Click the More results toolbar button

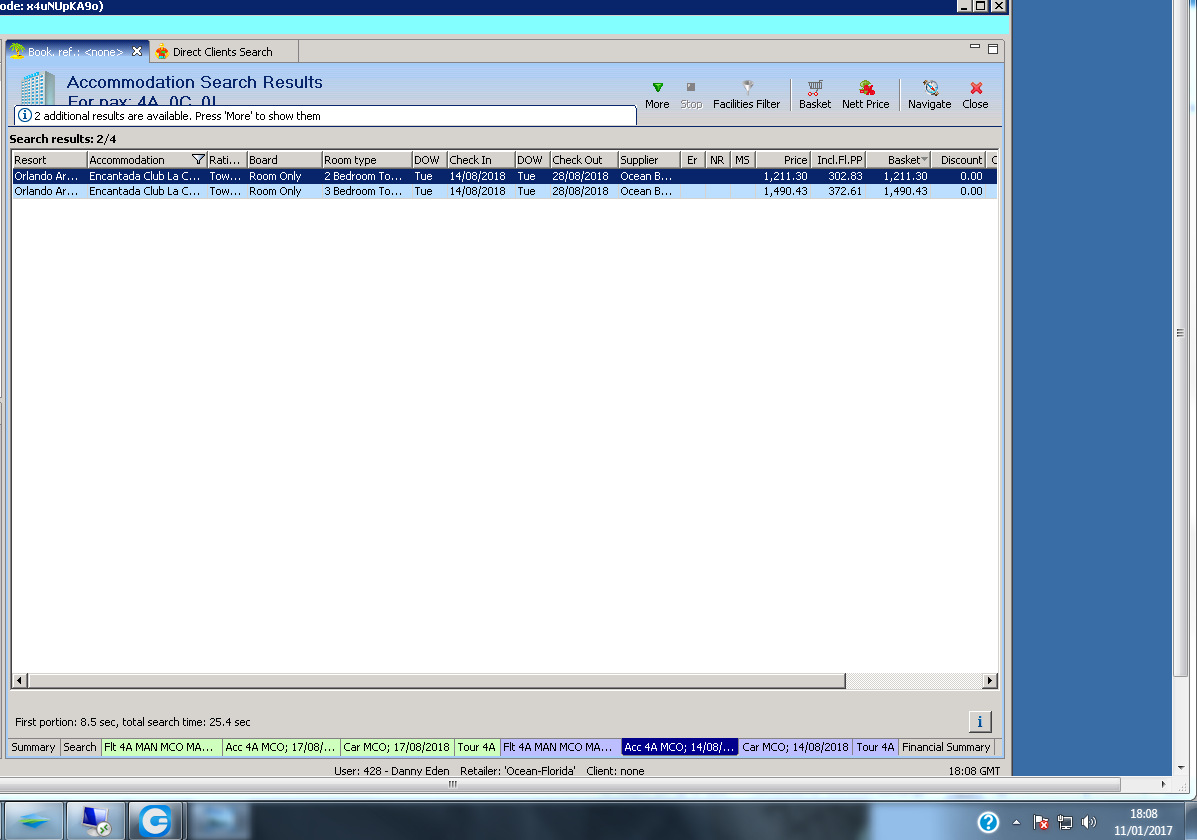657,95
